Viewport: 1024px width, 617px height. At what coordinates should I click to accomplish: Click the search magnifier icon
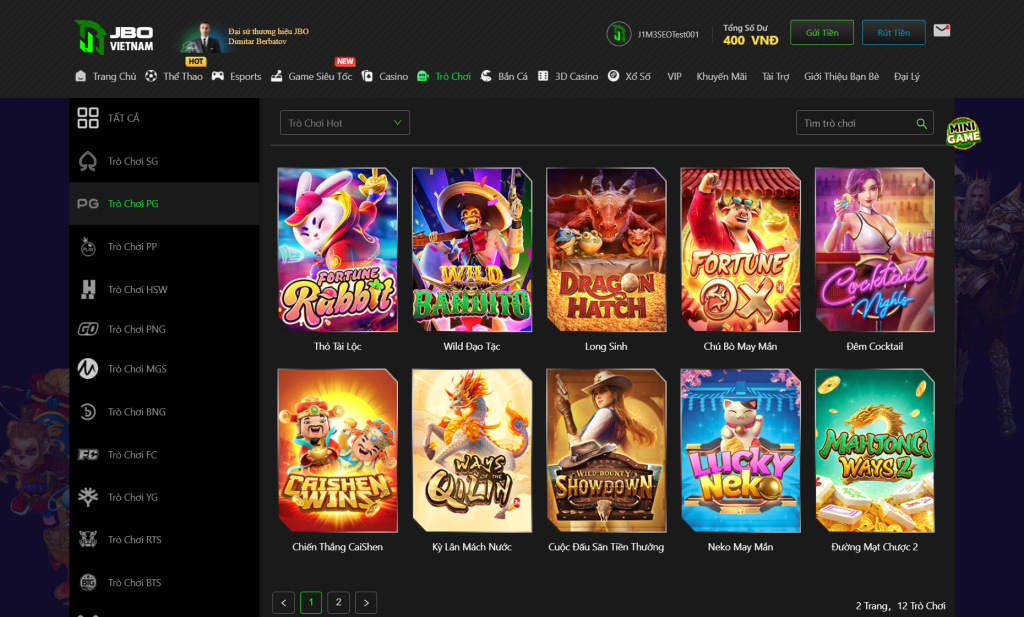(921, 123)
